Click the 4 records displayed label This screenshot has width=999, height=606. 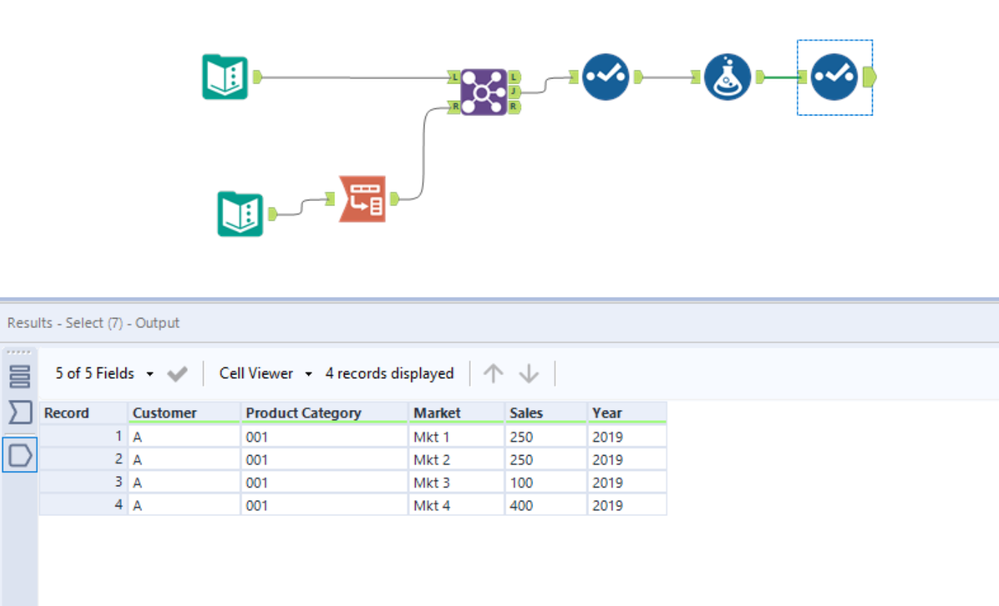(x=389, y=373)
